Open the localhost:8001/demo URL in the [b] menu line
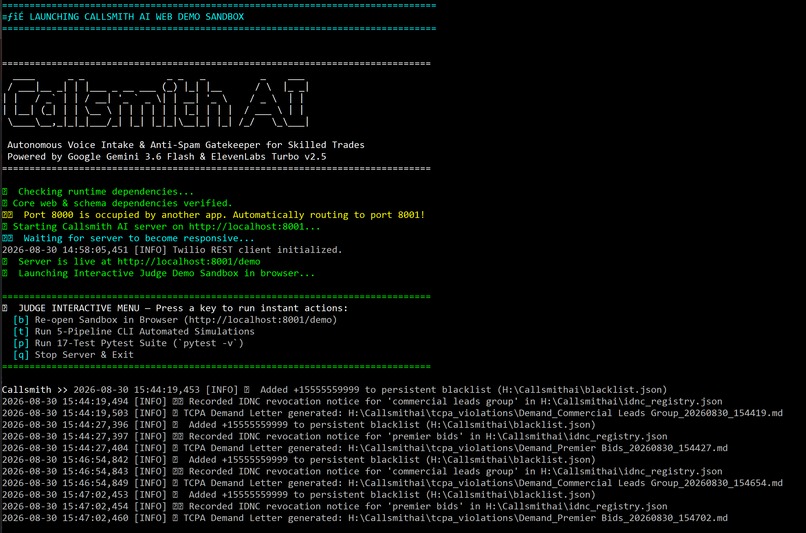The height and width of the screenshot is (533, 806). 261,320
